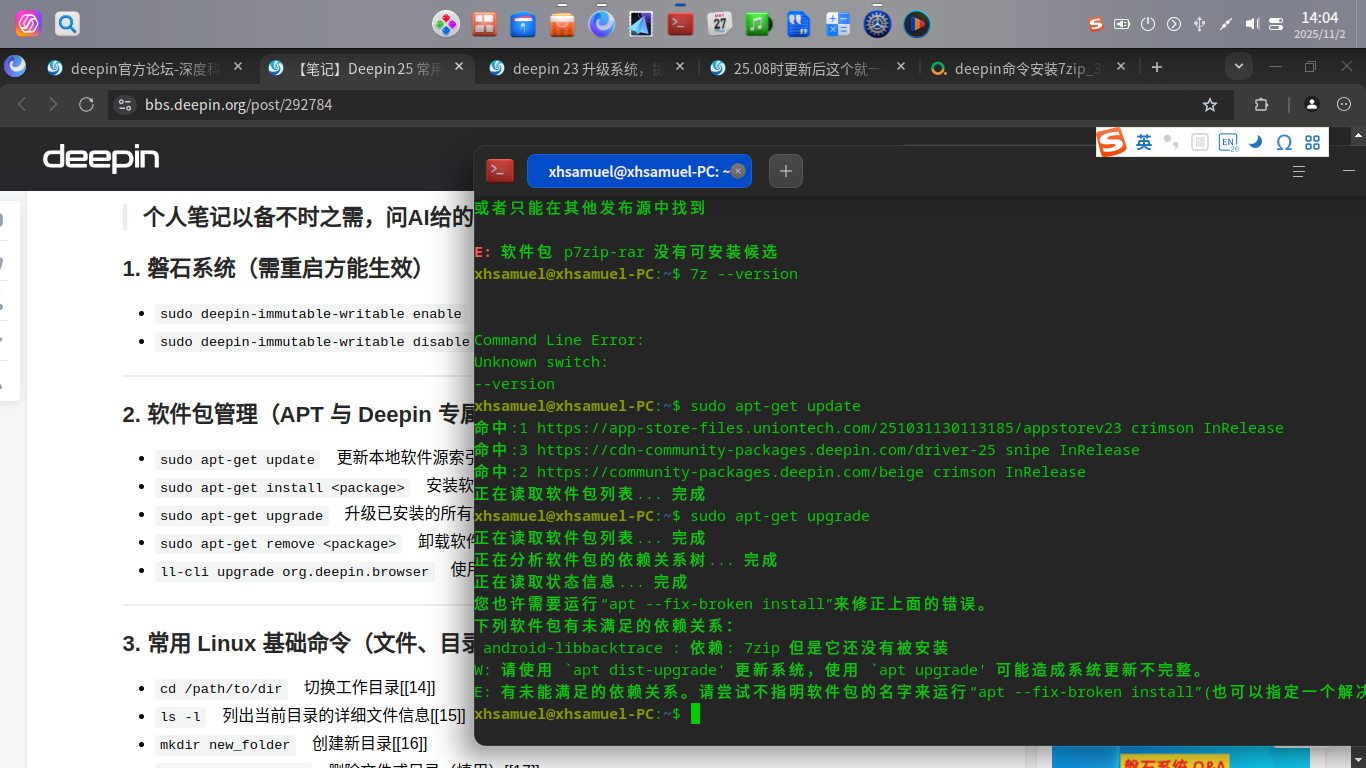Image resolution: width=1366 pixels, height=768 pixels.
Task: Open the multitasking view dock icon
Action: [485, 23]
